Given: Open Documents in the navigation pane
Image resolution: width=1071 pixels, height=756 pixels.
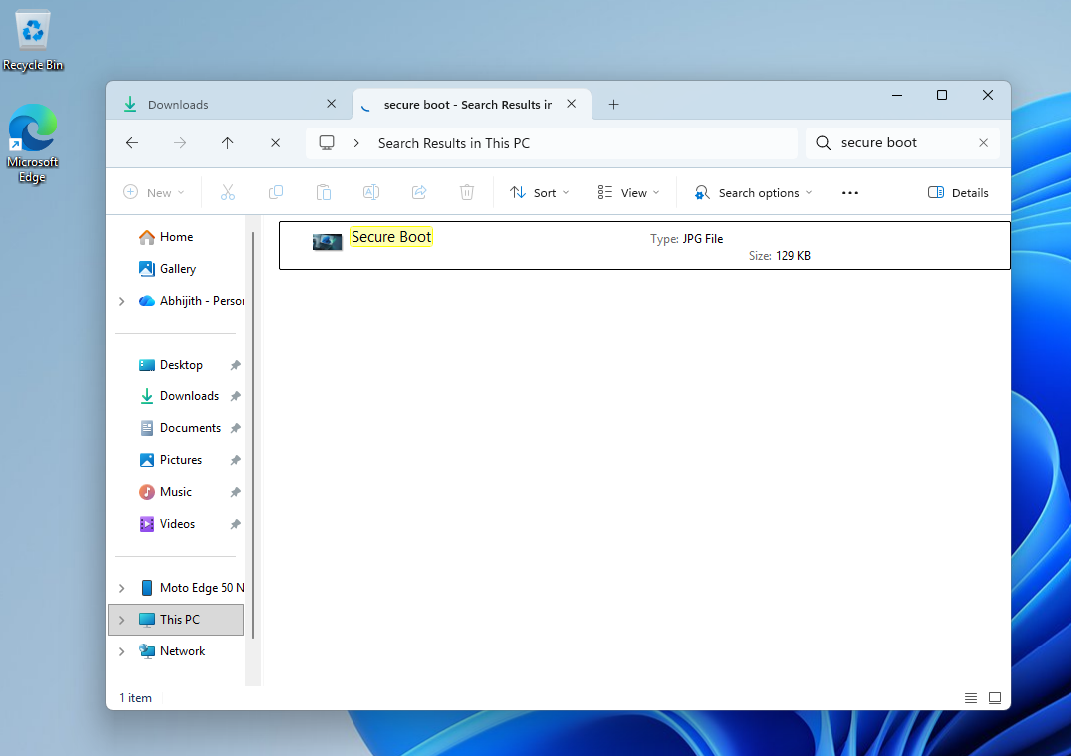Looking at the screenshot, I should pos(180,428).
